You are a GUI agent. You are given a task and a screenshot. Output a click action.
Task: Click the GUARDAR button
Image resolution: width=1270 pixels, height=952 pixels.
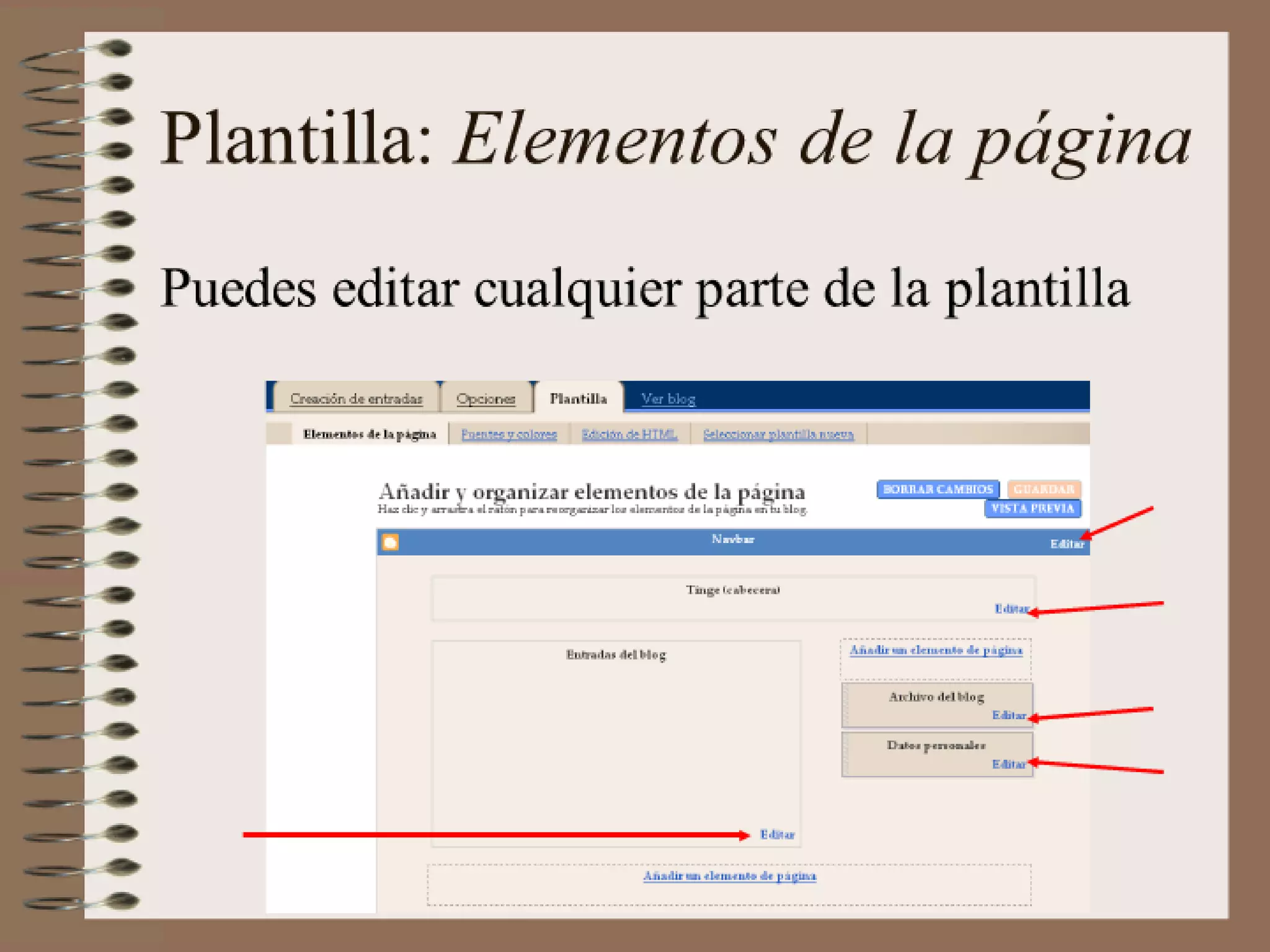[1044, 489]
